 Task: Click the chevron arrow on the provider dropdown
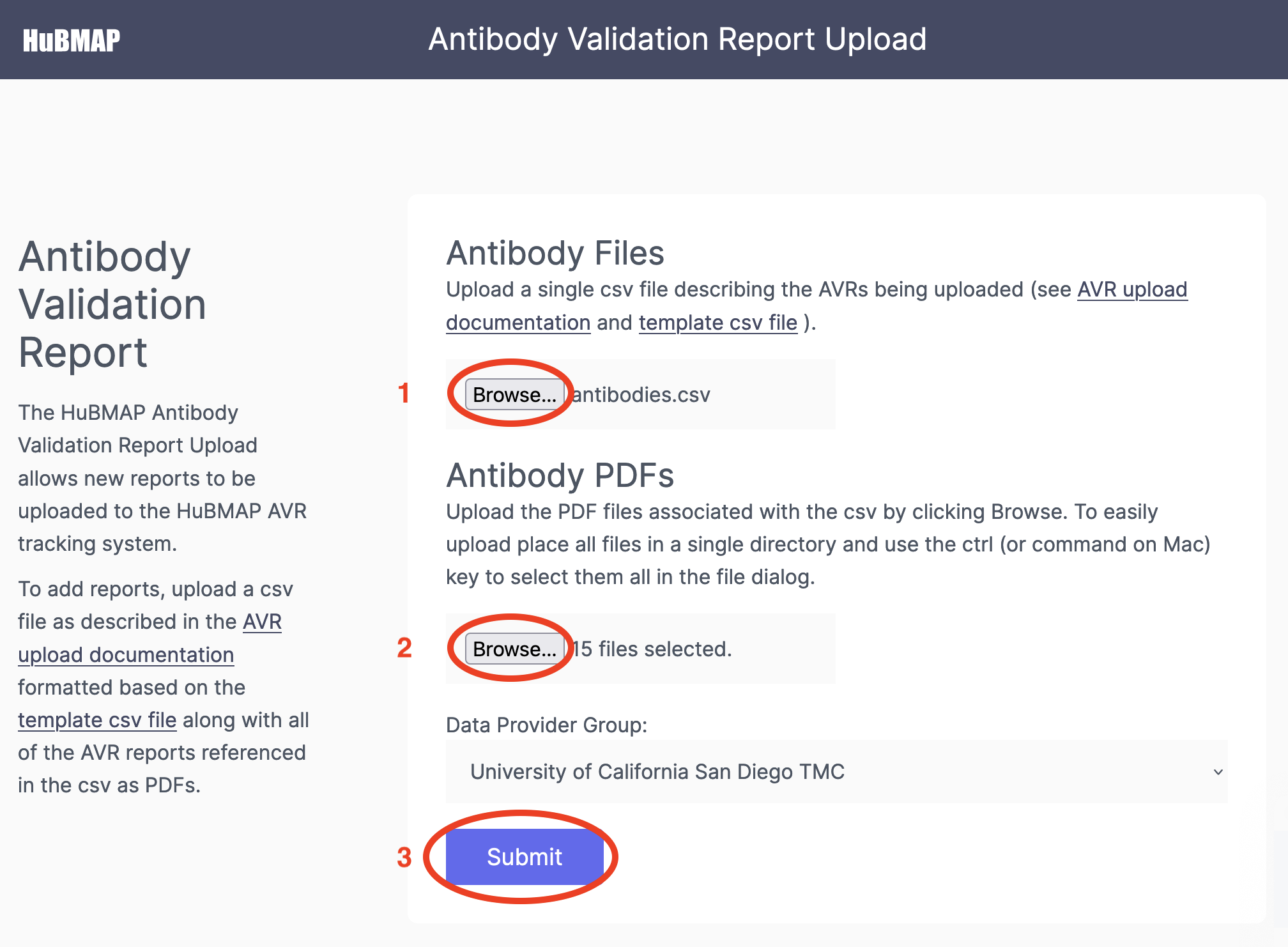coord(1218,772)
